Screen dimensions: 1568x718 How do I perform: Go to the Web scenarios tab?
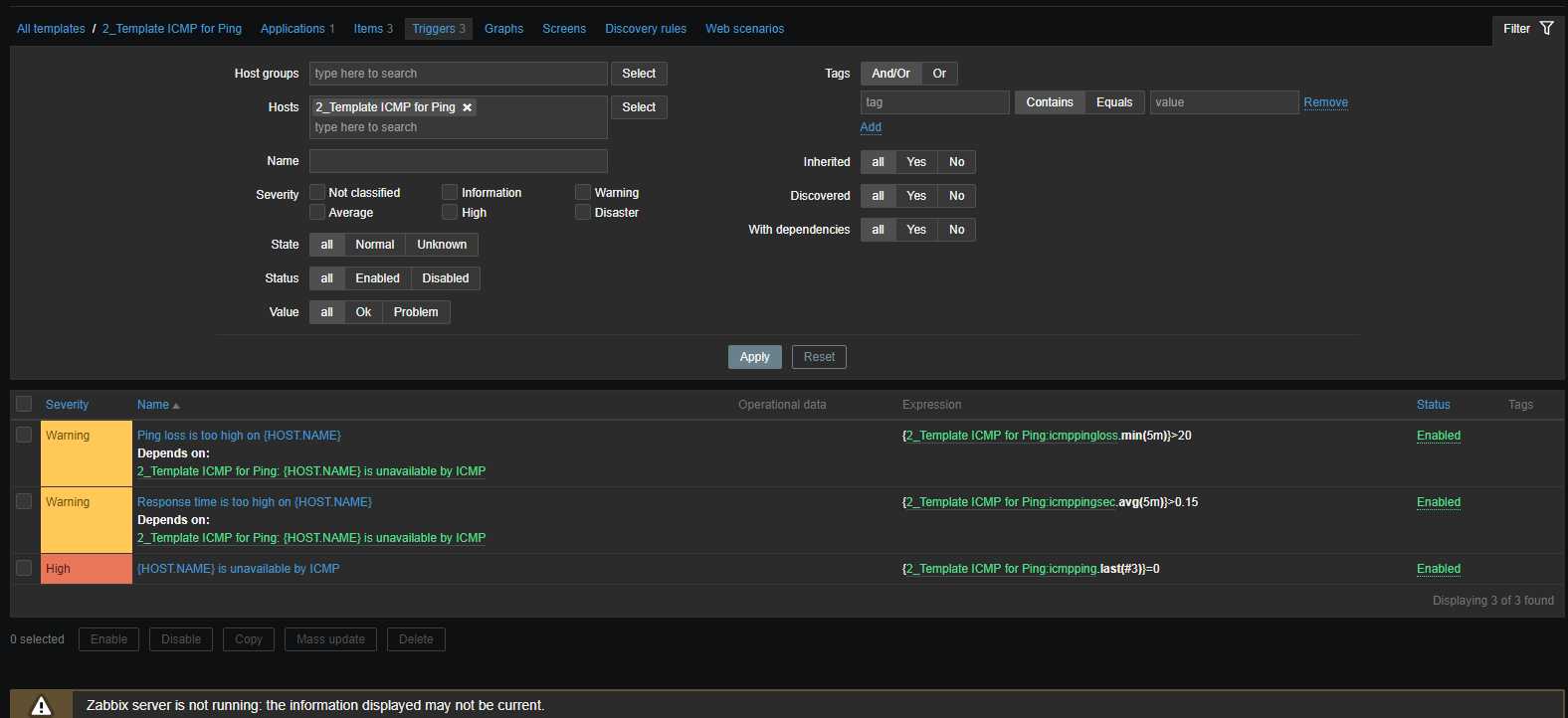point(744,29)
